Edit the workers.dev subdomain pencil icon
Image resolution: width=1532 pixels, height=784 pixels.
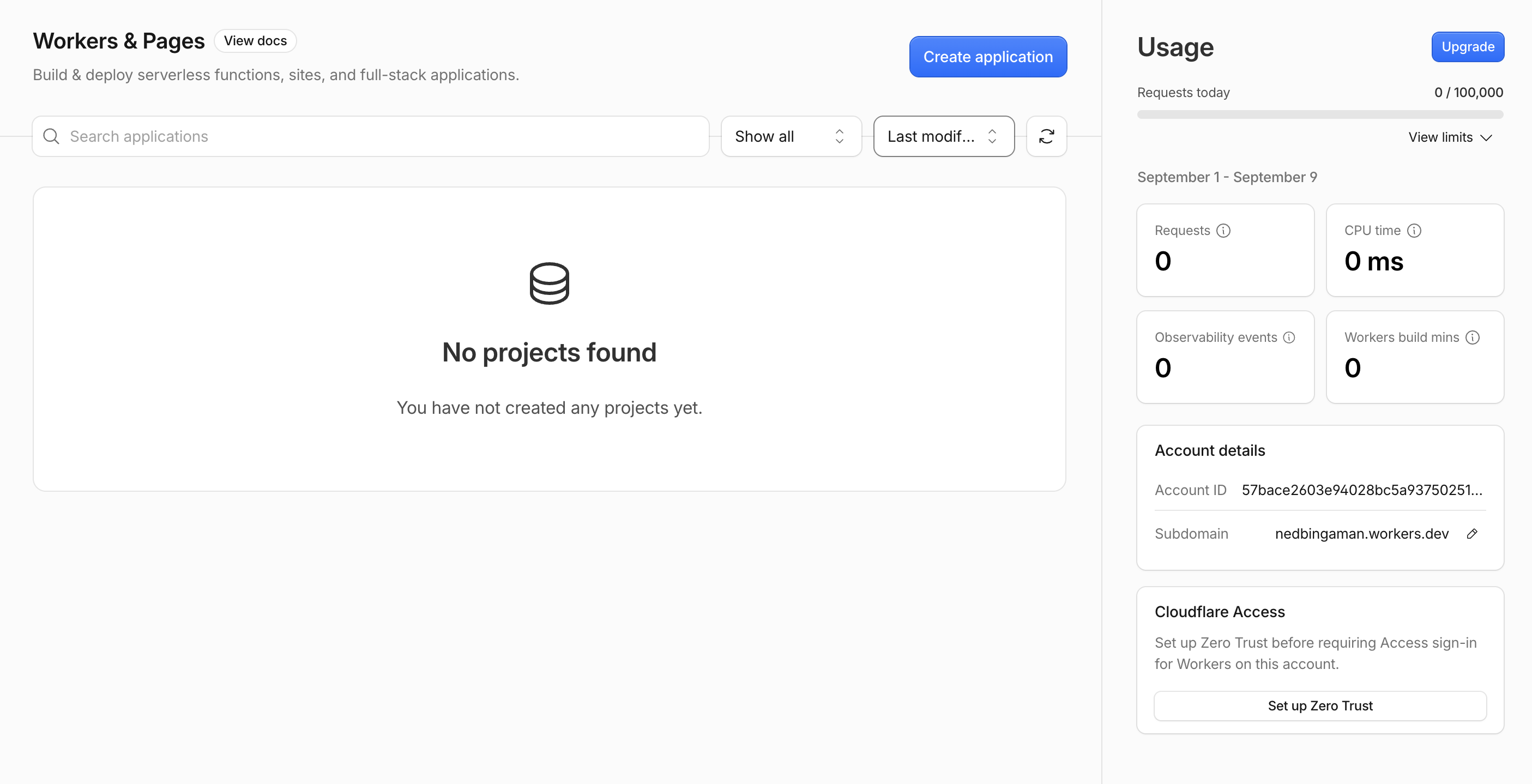1472,534
